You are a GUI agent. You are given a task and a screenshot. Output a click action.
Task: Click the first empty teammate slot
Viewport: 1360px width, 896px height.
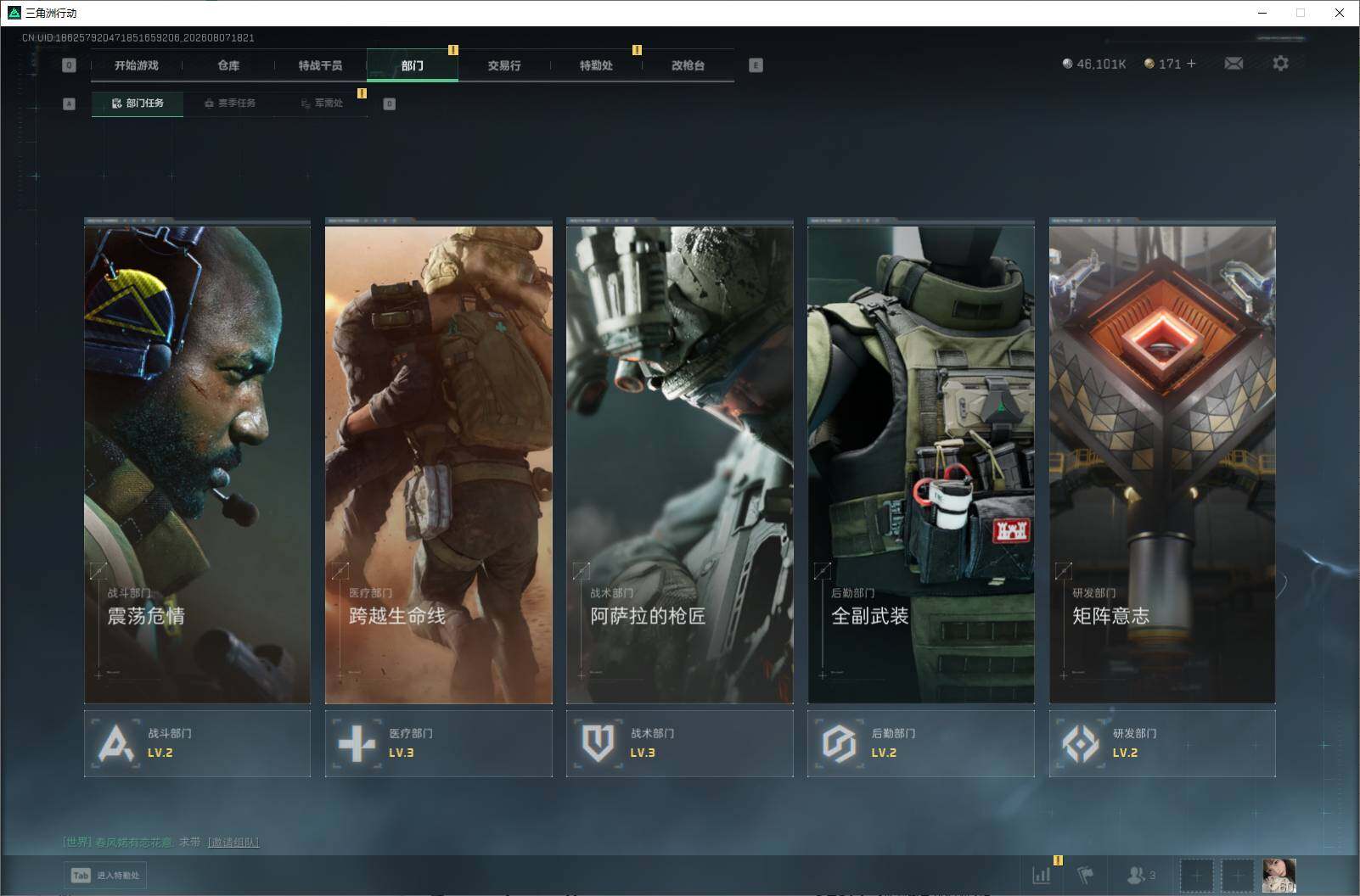pos(1197,875)
